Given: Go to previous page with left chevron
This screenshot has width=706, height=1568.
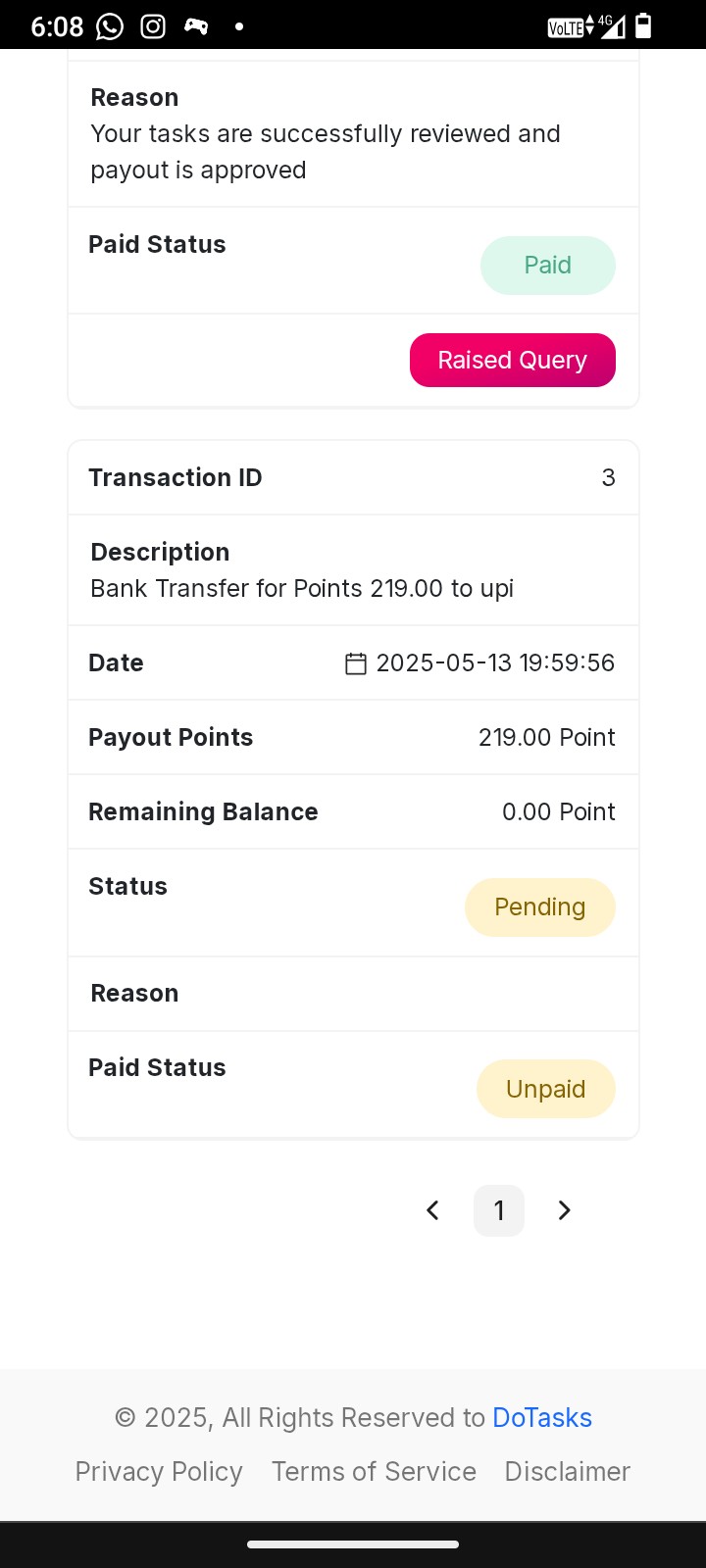Looking at the screenshot, I should point(432,1210).
